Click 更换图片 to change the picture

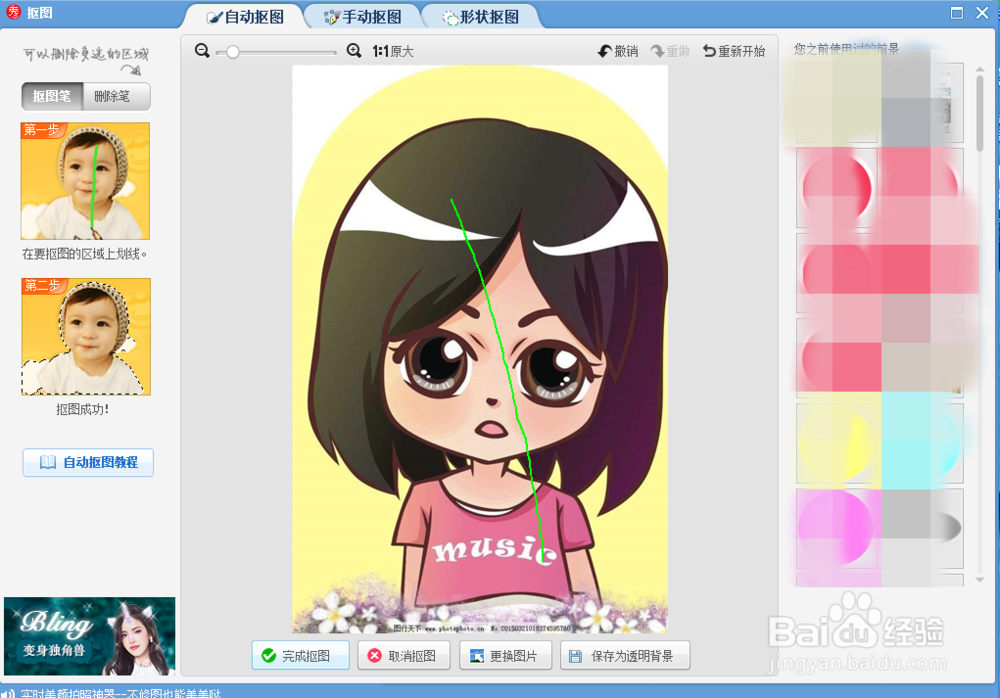point(505,655)
